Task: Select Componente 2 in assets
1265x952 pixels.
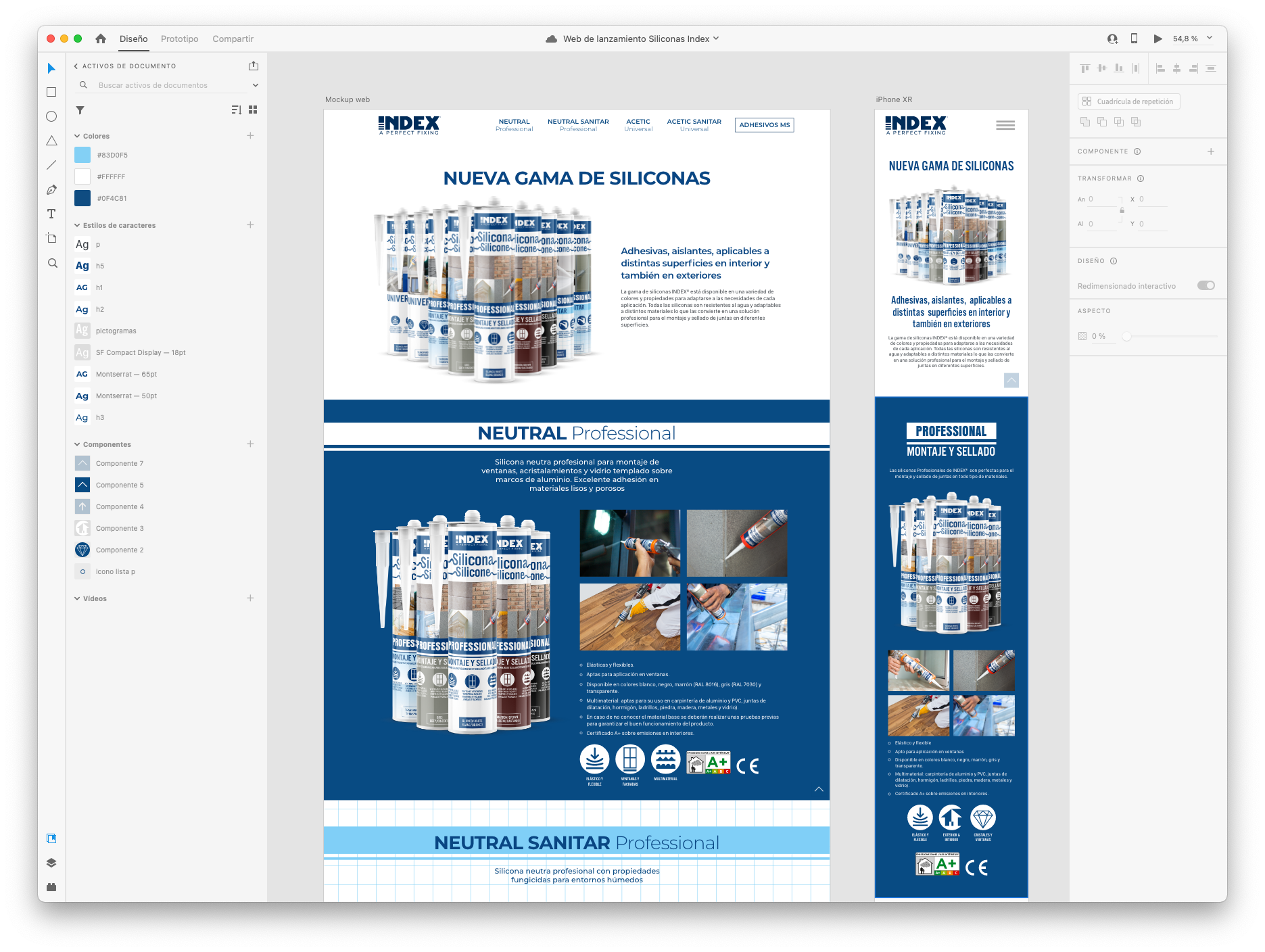Action: [x=120, y=550]
